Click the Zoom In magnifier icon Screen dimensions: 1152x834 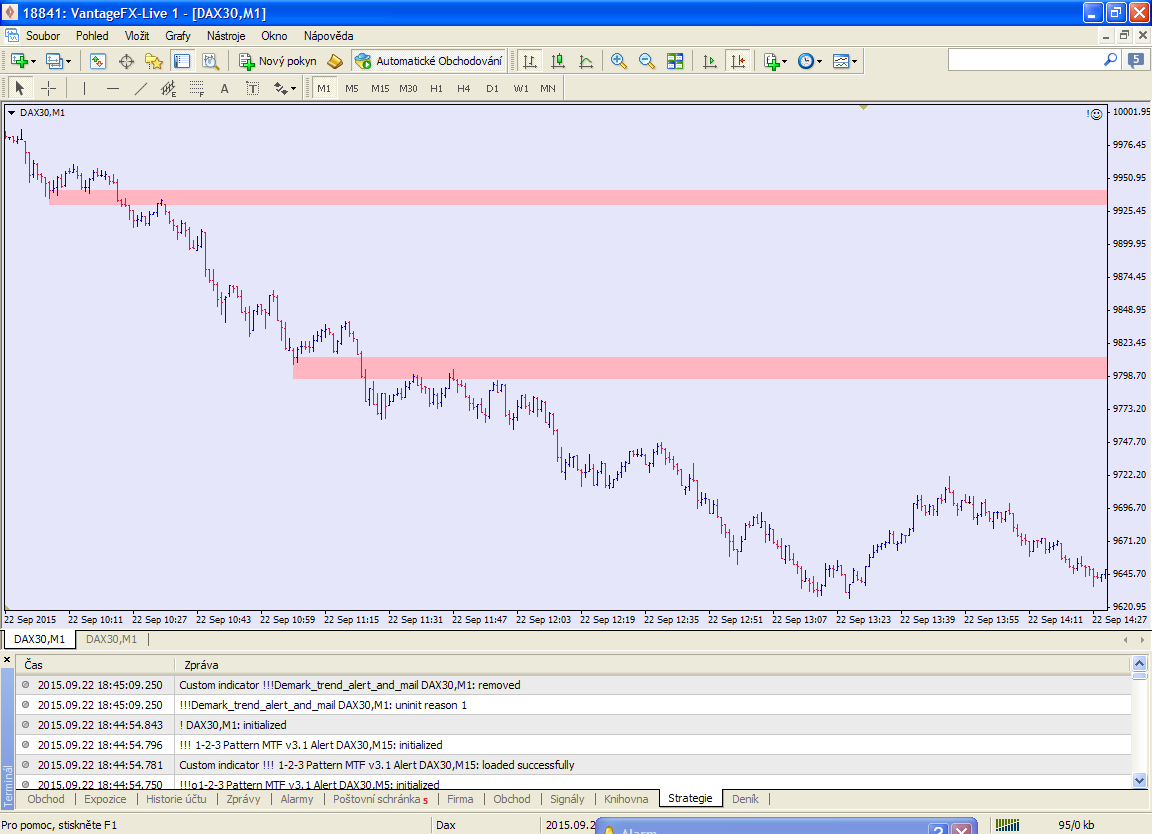pyautogui.click(x=619, y=61)
